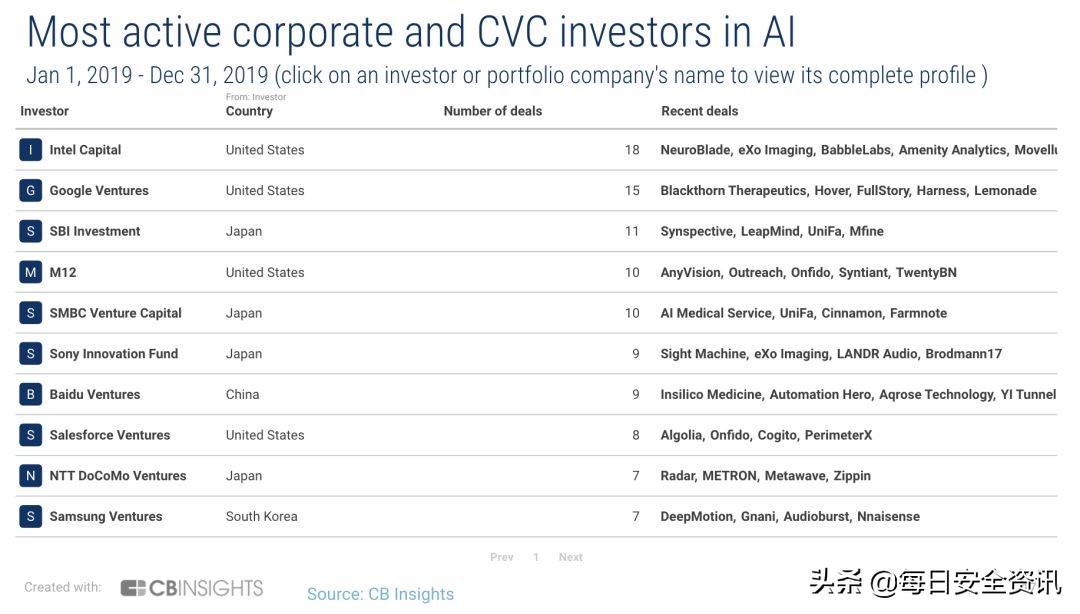1080x614 pixels.
Task: Click the NTT DoCoMo Ventures "N" badge
Action: pyautogui.click(x=31, y=476)
